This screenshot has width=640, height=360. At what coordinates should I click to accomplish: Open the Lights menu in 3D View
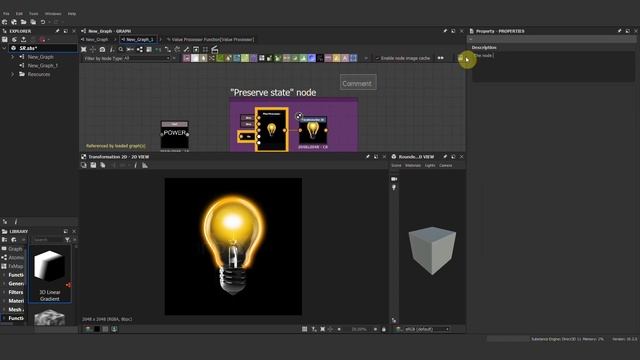(x=430, y=165)
